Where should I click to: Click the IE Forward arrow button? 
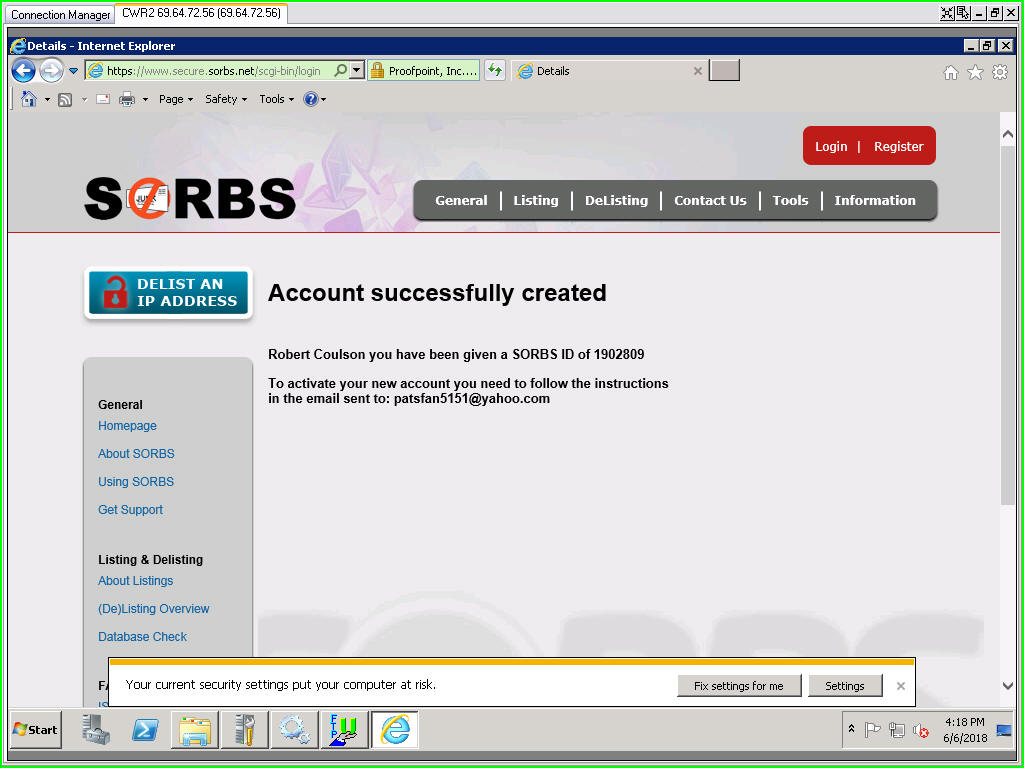point(52,71)
